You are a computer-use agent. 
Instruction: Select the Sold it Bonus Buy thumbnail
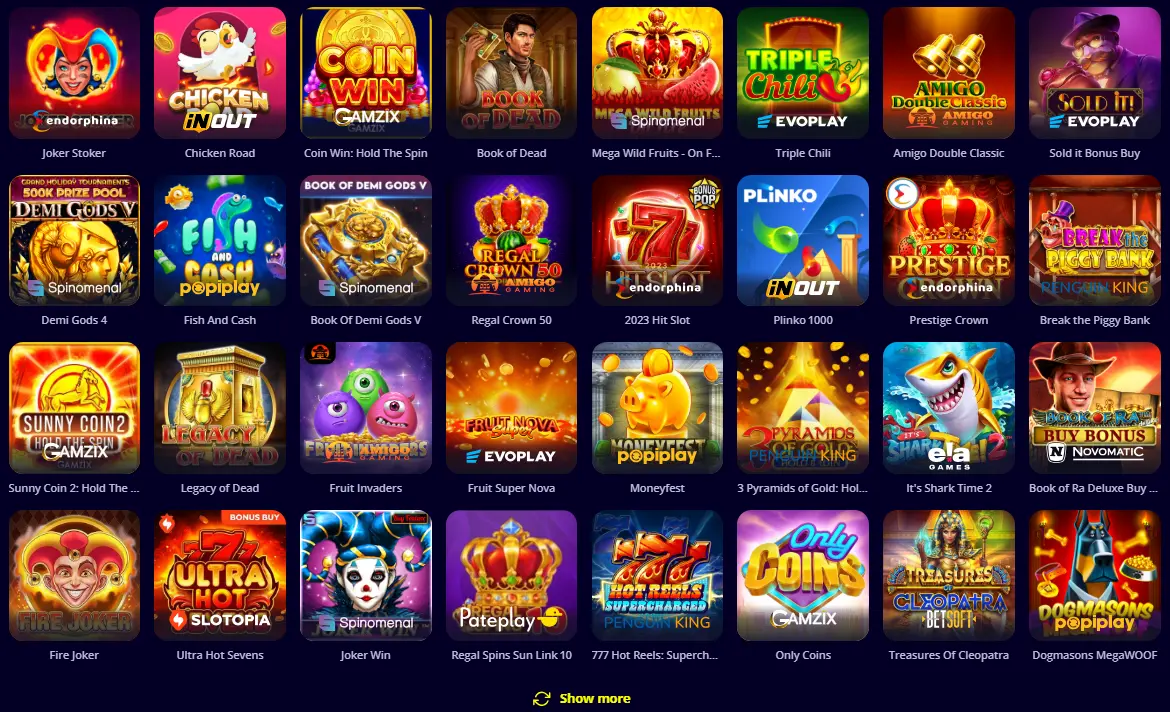[x=1095, y=72]
